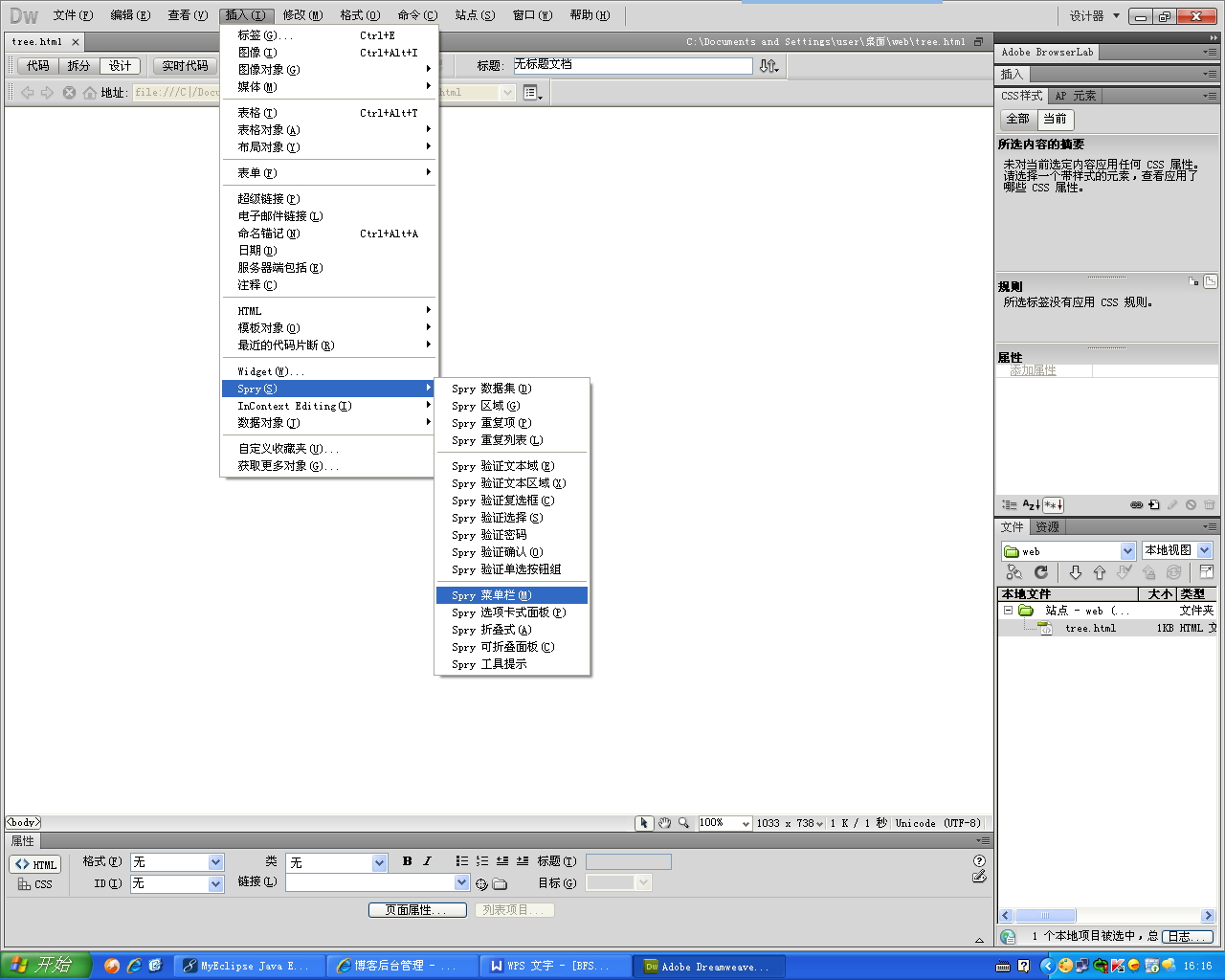Screen dimensions: 1225x980
Task: Attach style sheet link icon
Action: [1137, 504]
